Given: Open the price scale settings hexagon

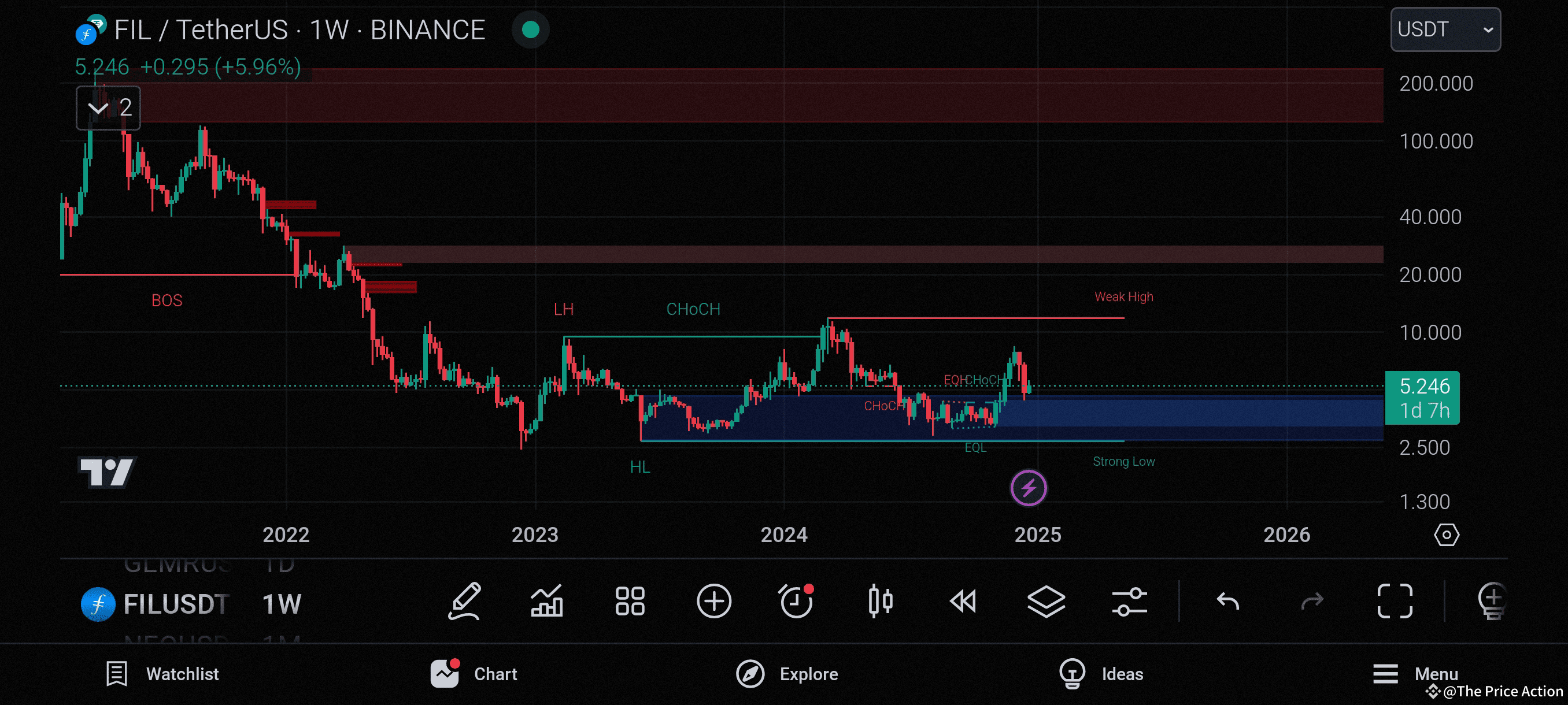Looking at the screenshot, I should [x=1446, y=535].
